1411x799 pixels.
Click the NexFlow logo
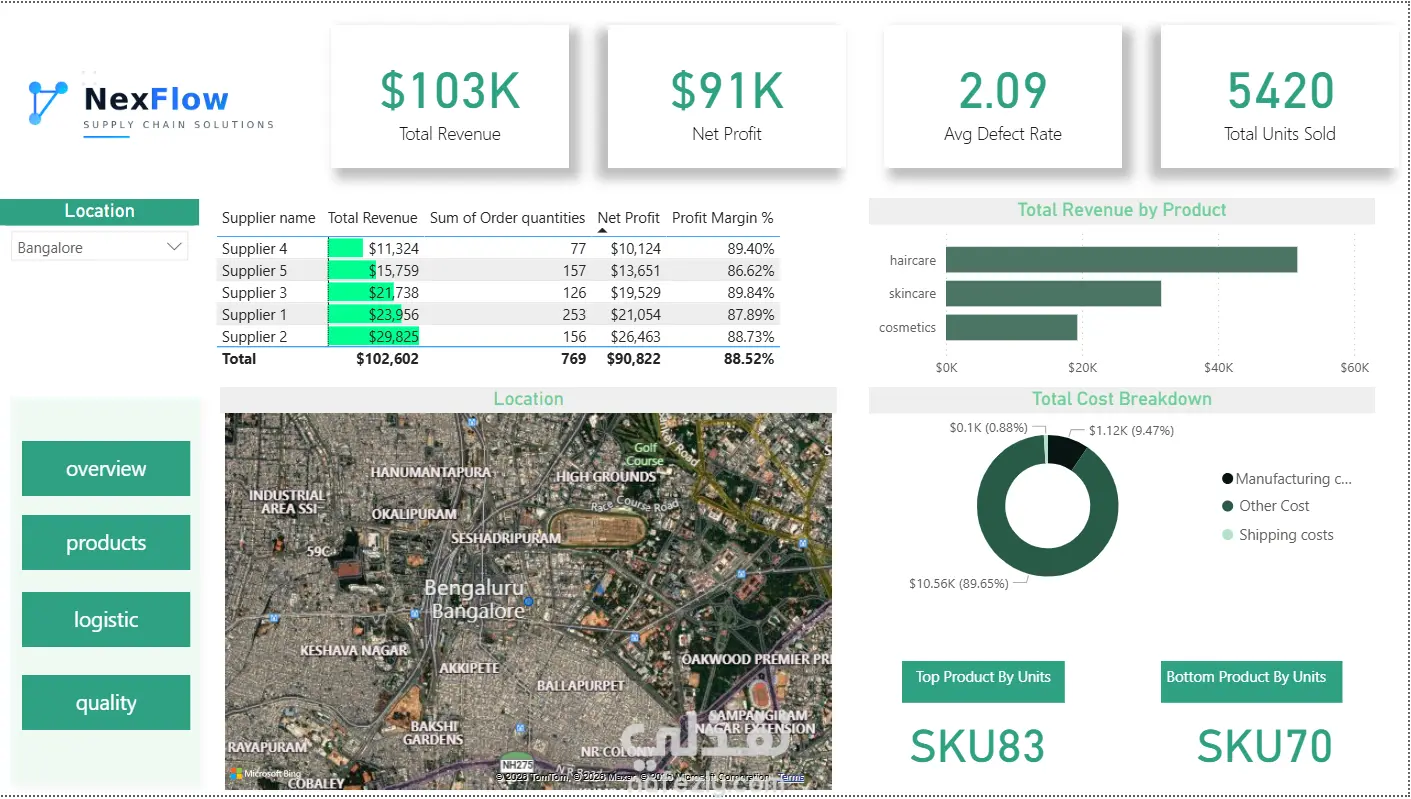point(150,105)
